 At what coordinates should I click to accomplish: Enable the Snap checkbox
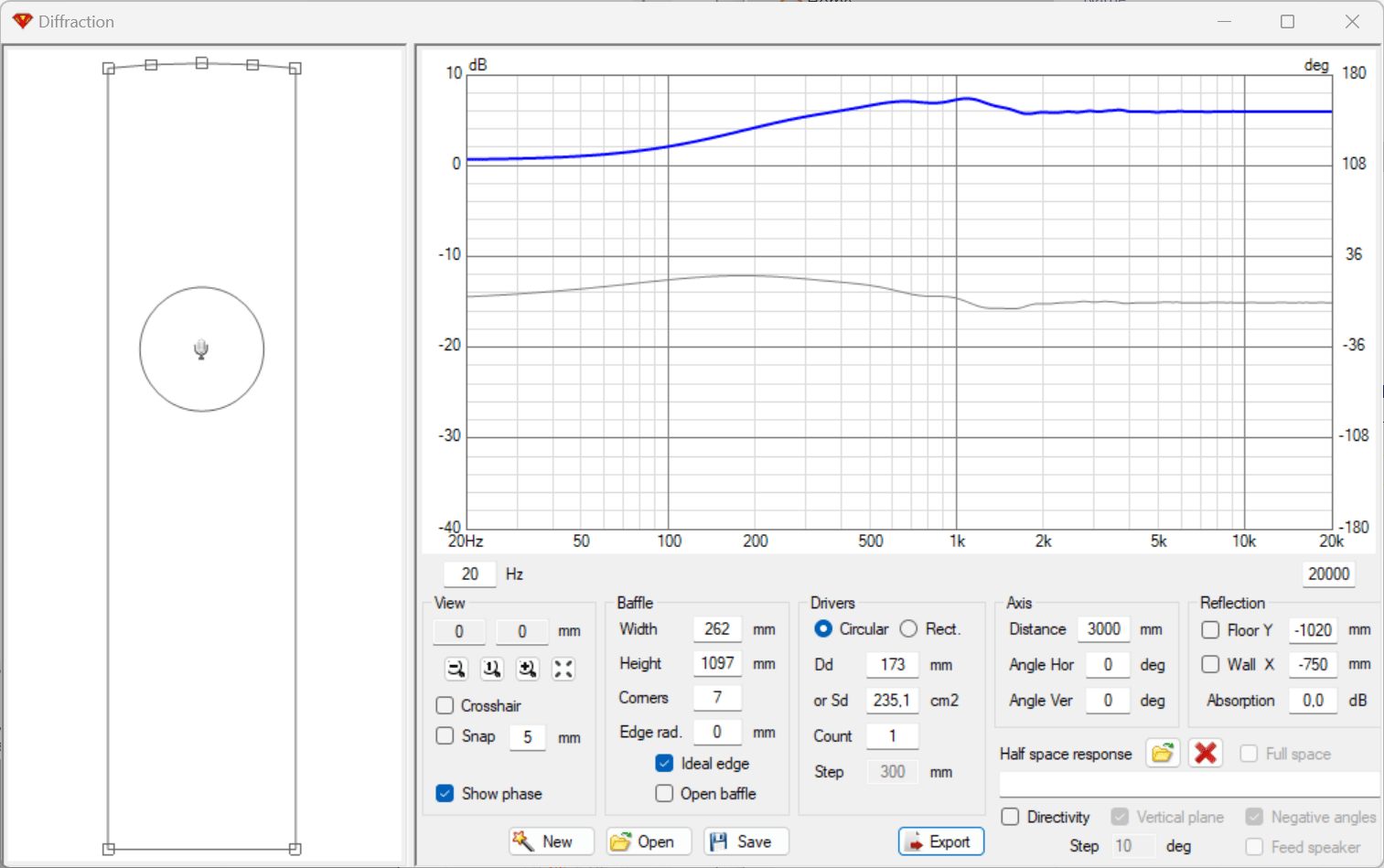tap(445, 735)
